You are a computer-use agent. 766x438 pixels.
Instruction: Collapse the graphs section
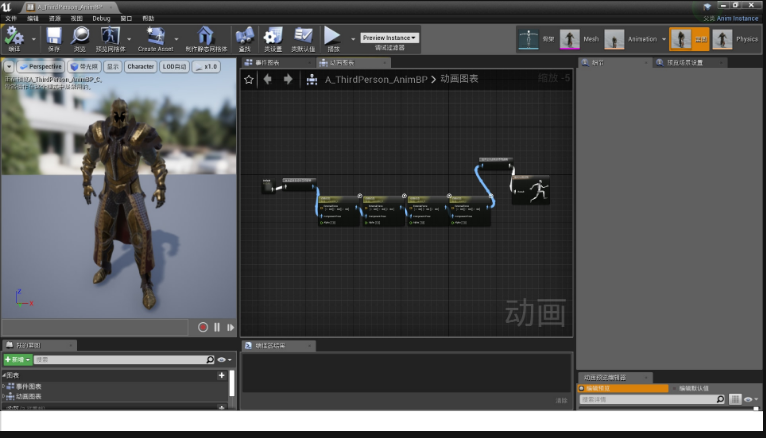coord(4,375)
